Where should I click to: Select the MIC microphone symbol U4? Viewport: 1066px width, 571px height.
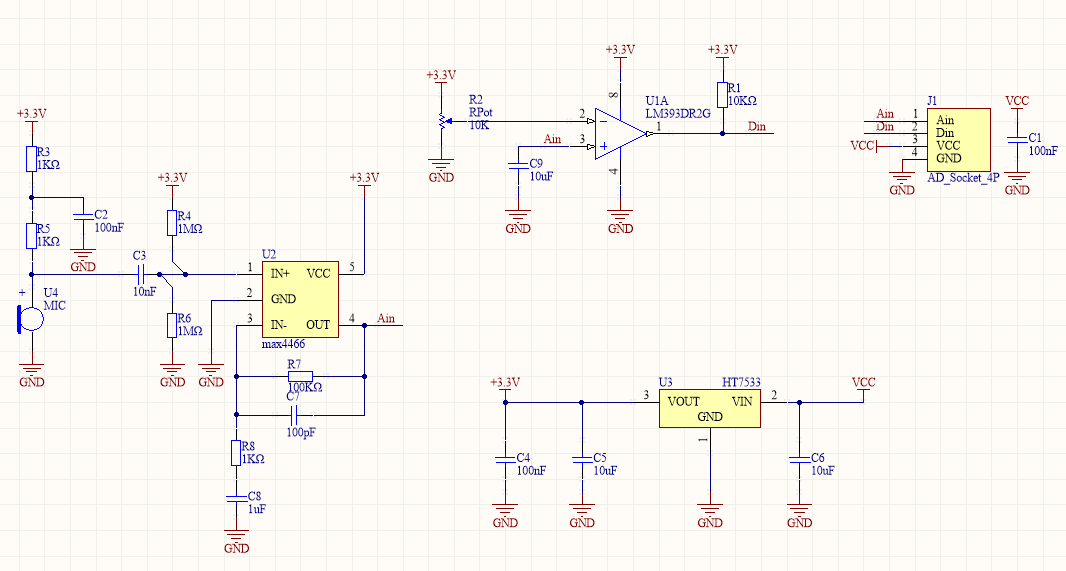point(31,318)
